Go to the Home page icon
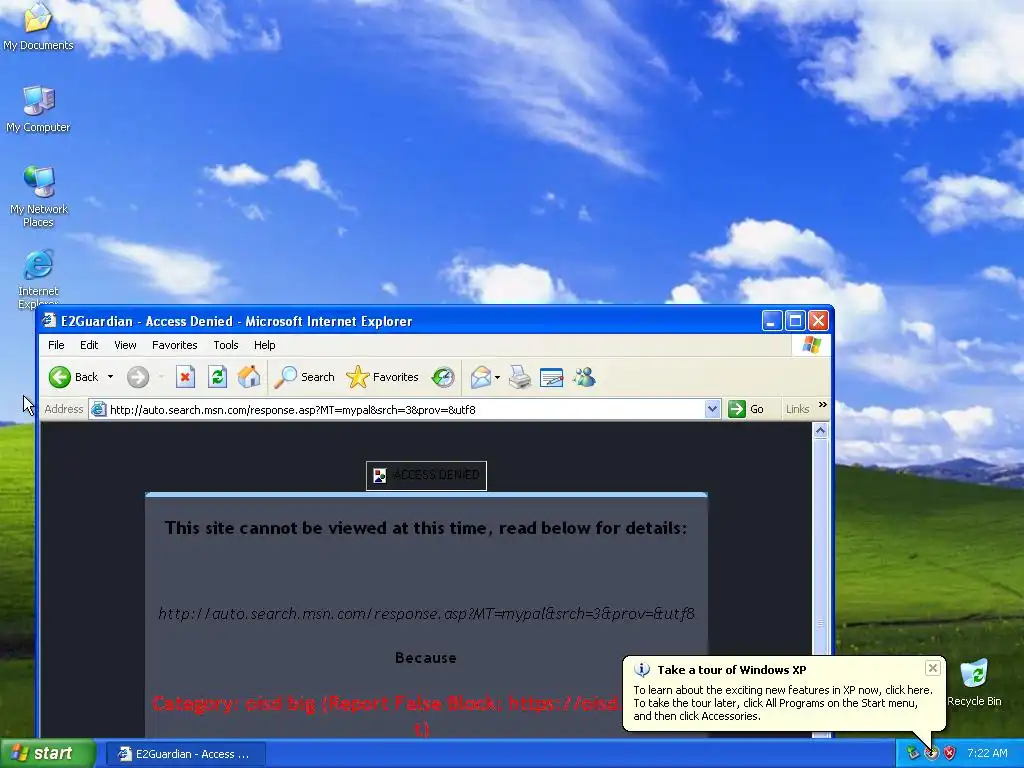 (249, 377)
